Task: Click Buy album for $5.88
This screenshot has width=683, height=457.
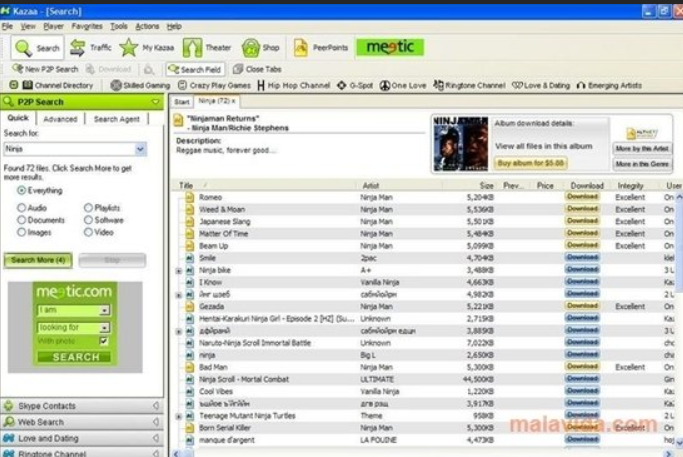Action: 530,163
